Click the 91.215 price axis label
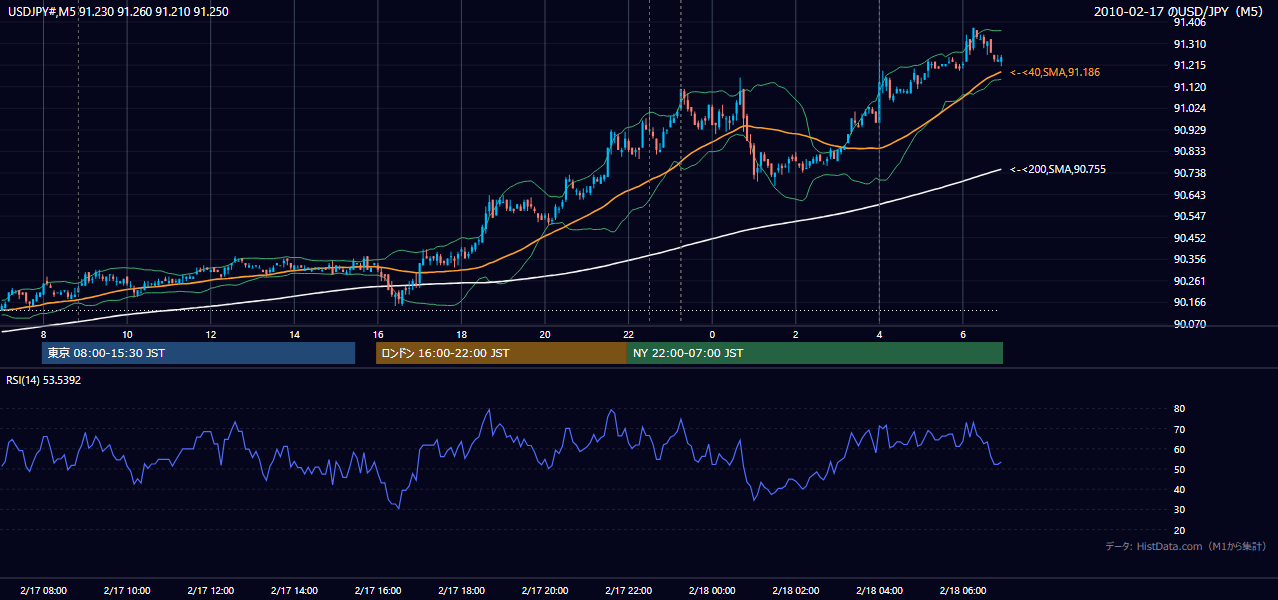The height and width of the screenshot is (600, 1278). click(x=1190, y=65)
